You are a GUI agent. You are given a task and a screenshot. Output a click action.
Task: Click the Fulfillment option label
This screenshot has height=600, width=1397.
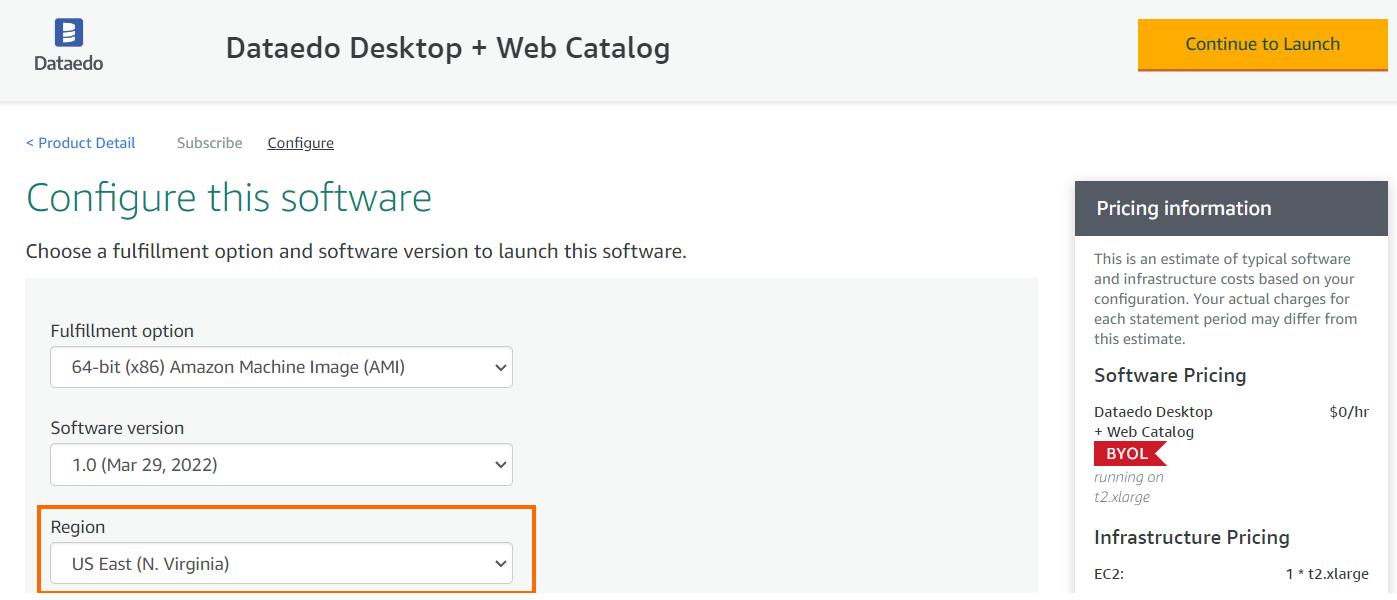click(x=122, y=331)
